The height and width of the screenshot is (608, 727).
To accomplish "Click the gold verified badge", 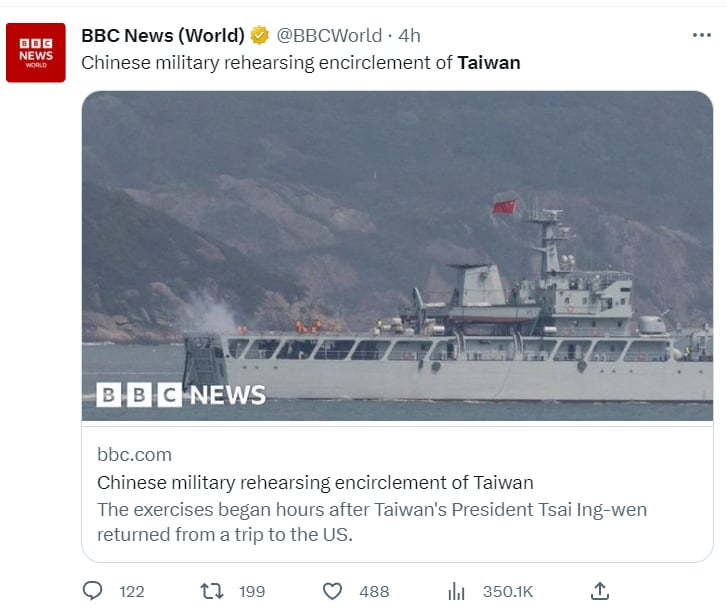I will (x=260, y=35).
